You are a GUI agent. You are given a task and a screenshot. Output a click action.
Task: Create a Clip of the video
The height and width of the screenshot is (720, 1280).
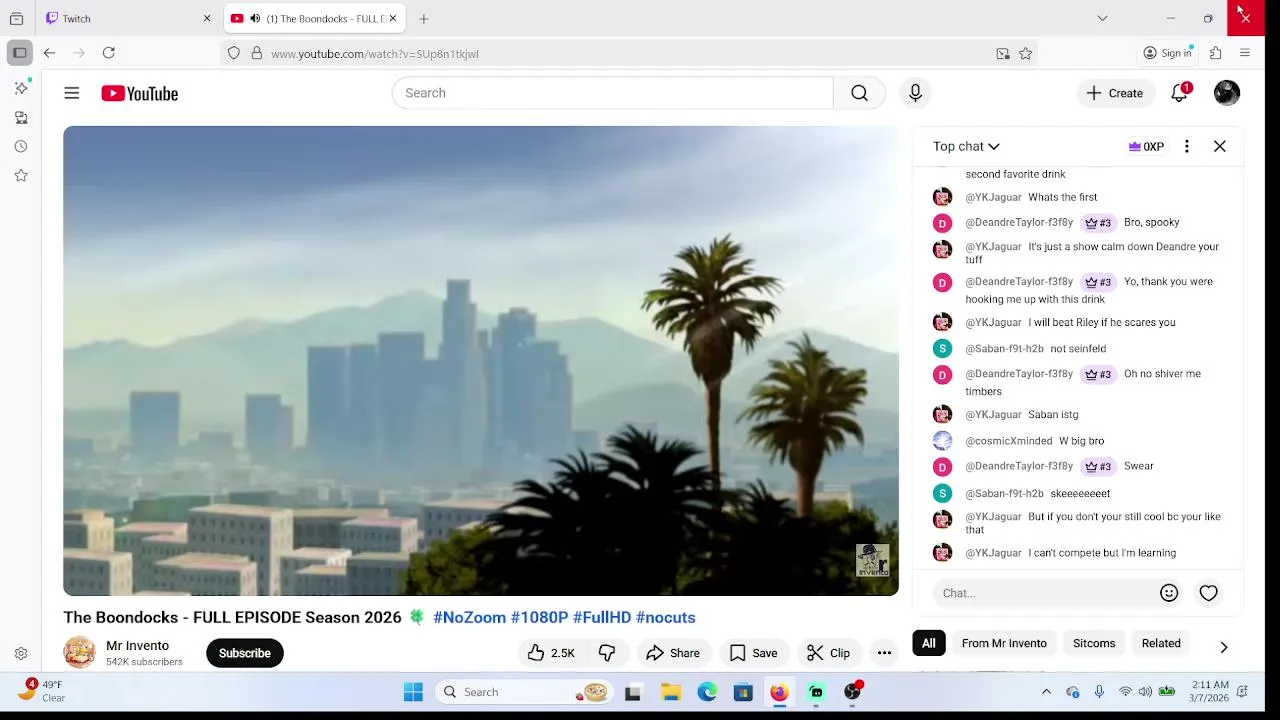click(x=829, y=653)
